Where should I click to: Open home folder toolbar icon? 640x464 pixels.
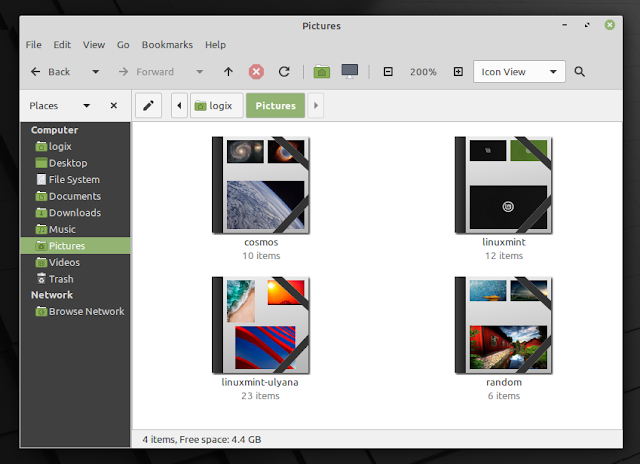tap(322, 72)
